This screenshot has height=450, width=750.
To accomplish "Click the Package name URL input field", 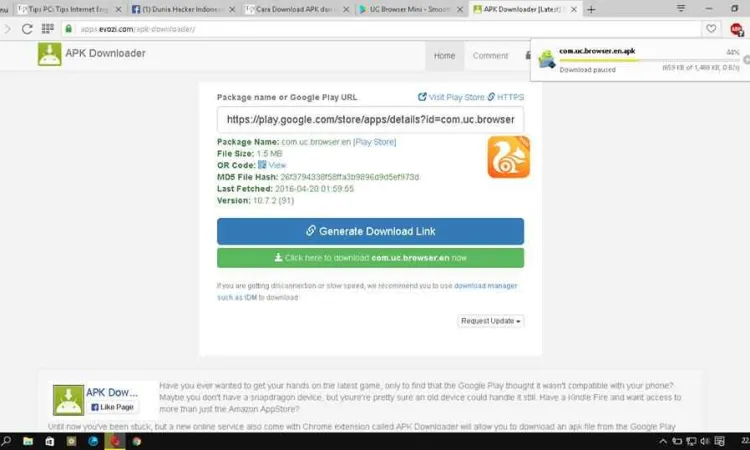I will coord(370,120).
